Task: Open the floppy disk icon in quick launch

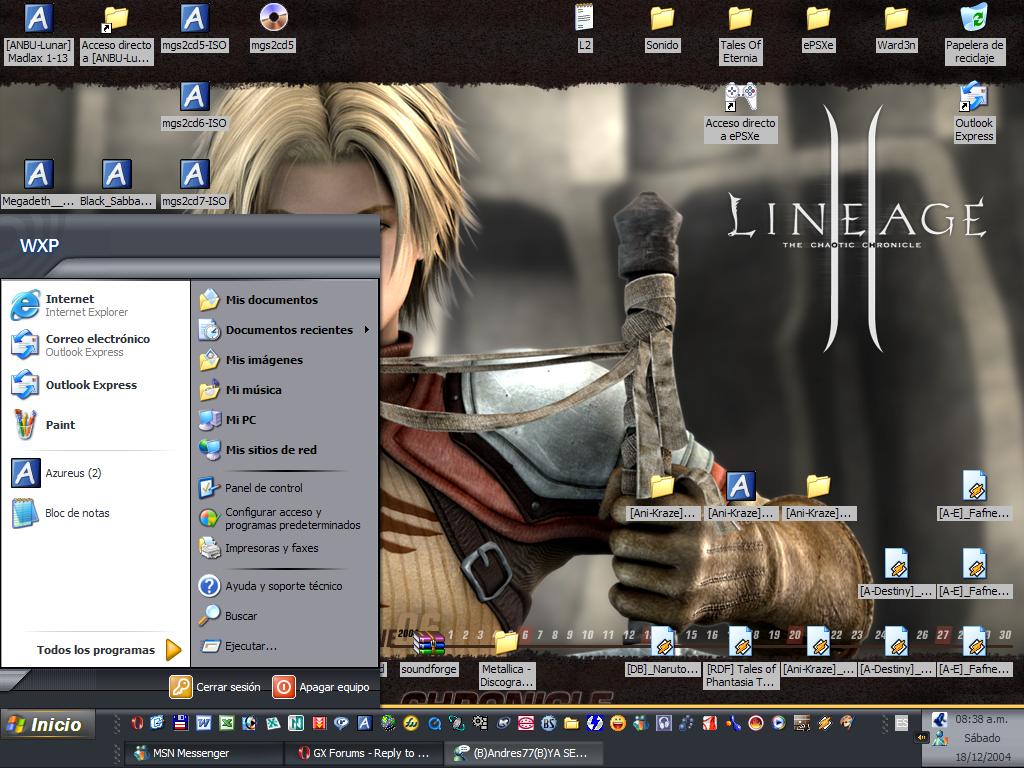Action: point(180,723)
